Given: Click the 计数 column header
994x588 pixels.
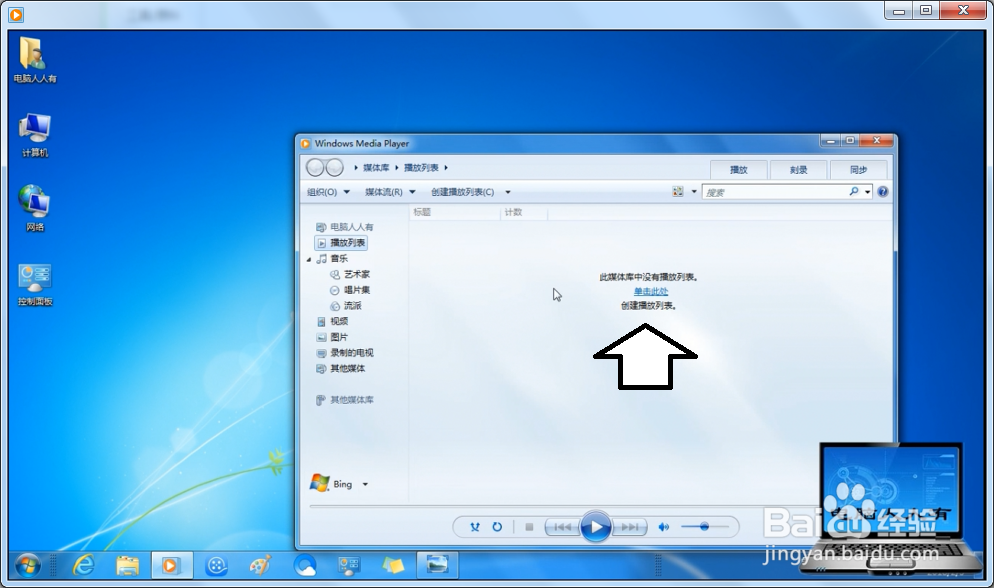Looking at the screenshot, I should click(524, 212).
